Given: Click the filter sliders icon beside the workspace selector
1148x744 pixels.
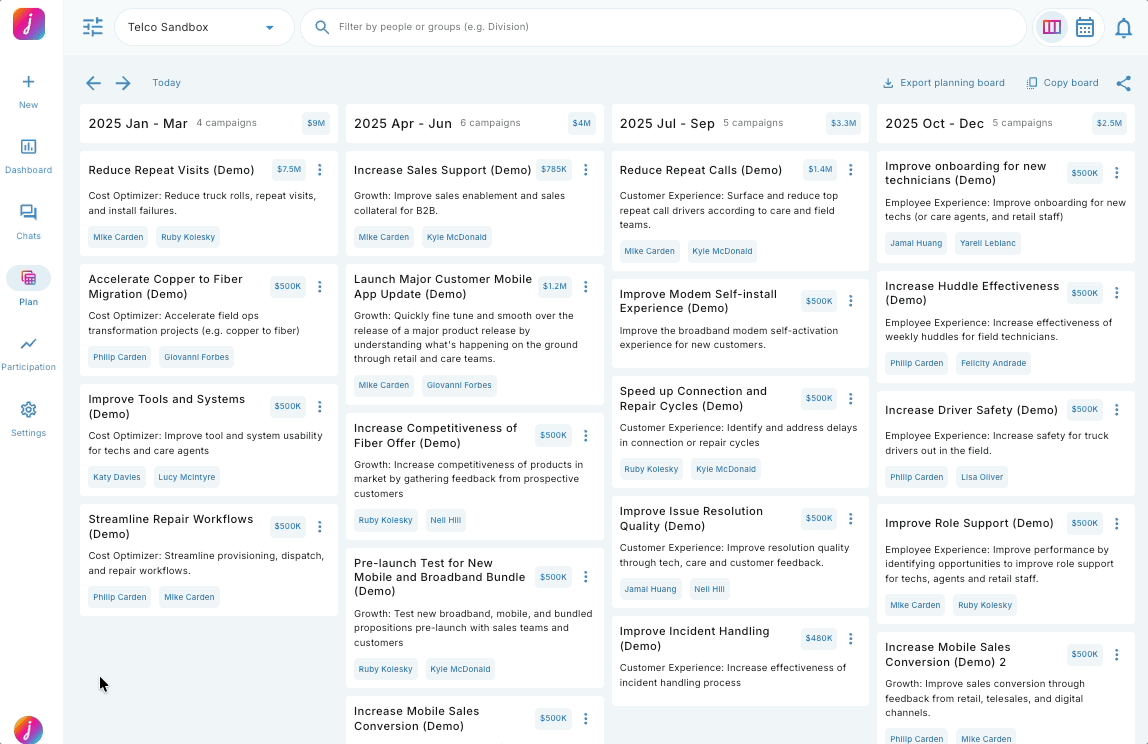Looking at the screenshot, I should pos(93,27).
